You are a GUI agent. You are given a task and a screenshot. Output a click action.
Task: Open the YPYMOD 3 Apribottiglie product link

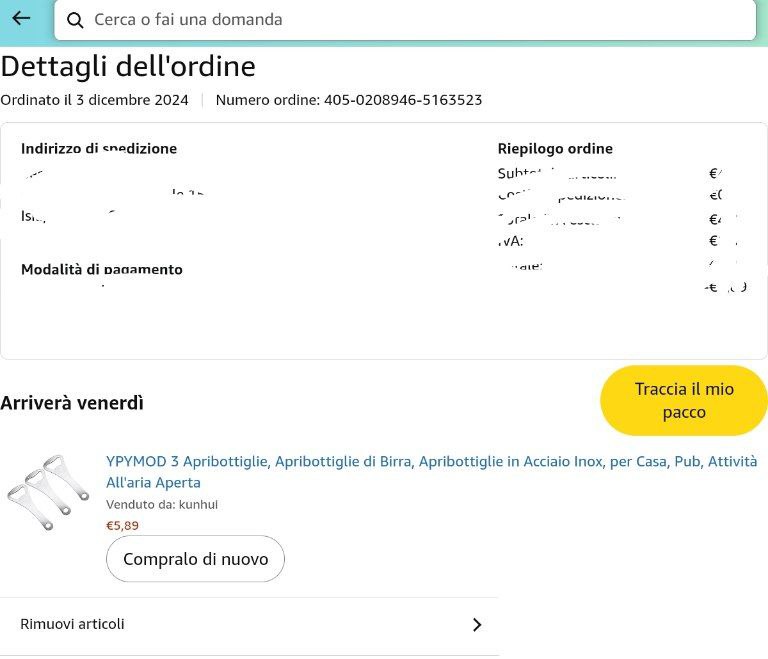(x=431, y=471)
